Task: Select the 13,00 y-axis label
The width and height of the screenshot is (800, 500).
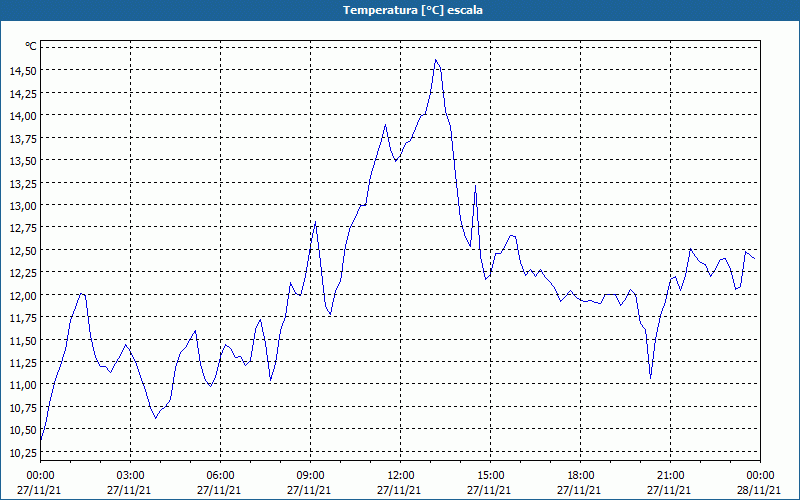Action: [23, 205]
